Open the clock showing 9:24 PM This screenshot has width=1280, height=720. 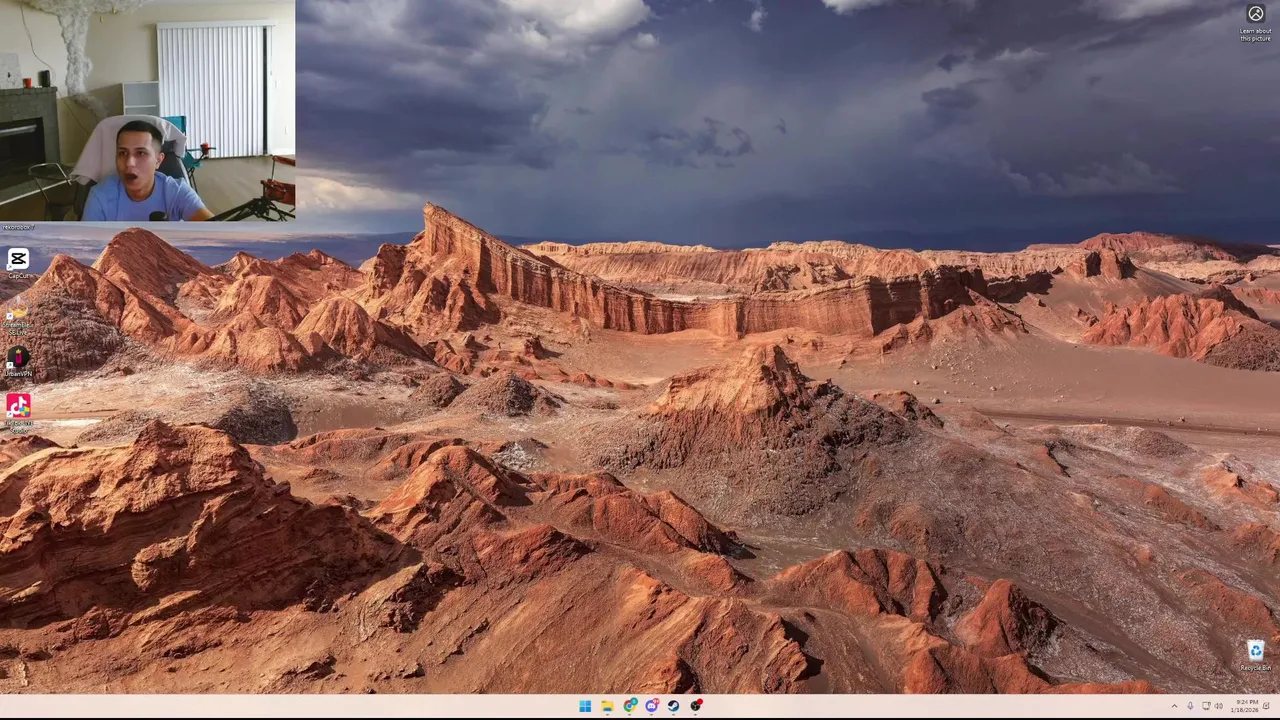[x=1246, y=706]
